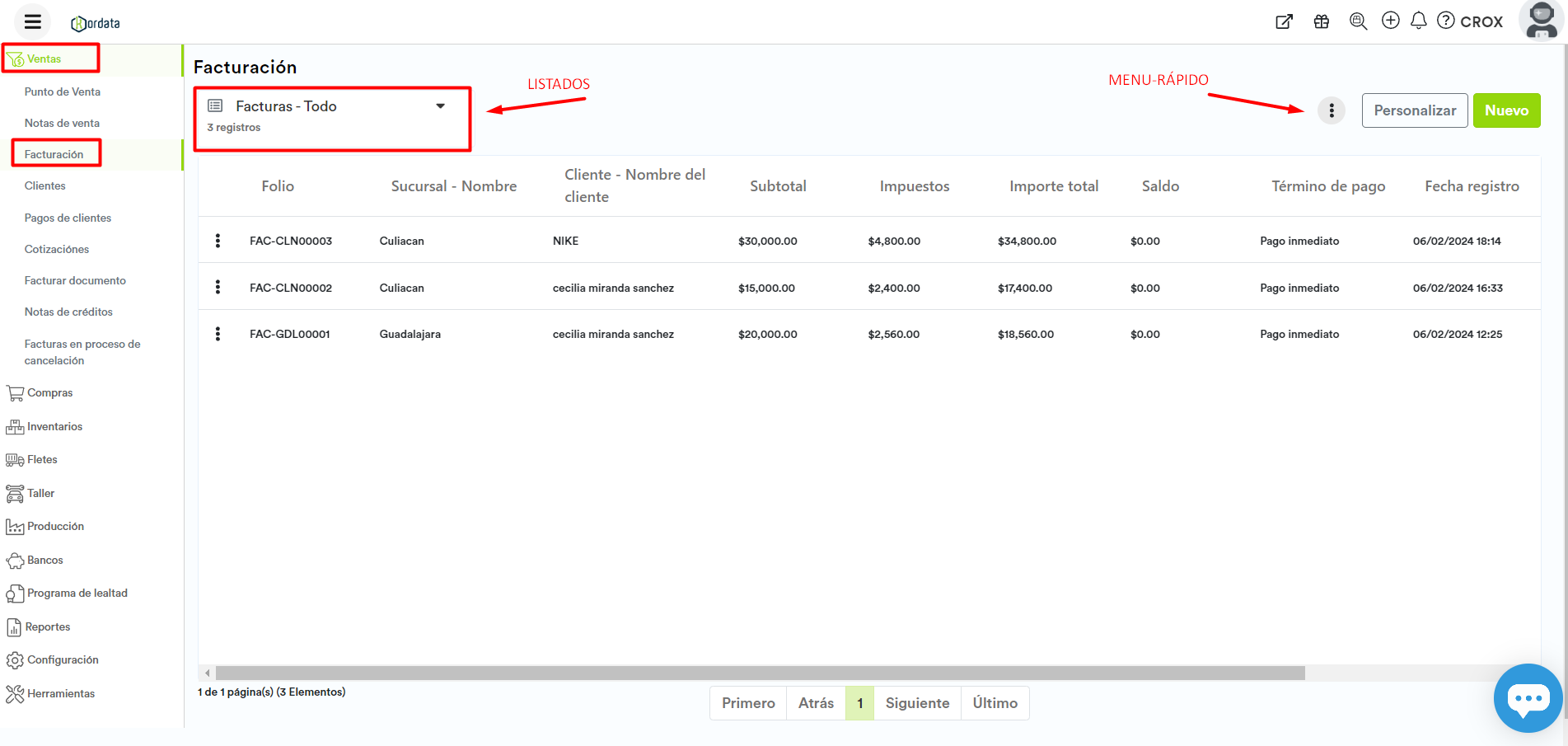This screenshot has width=1568, height=746.
Task: Open quick menu three-dots beside Personalizar
Action: [x=1332, y=110]
